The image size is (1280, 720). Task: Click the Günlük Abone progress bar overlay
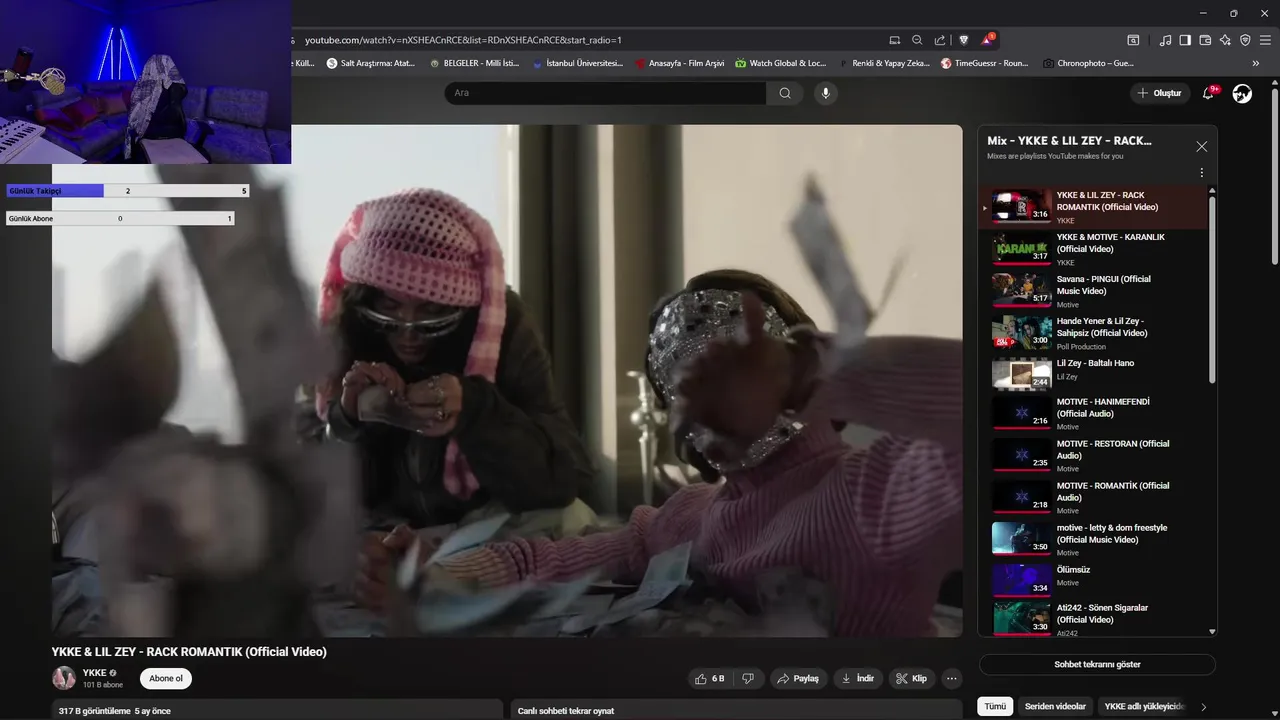coord(120,218)
